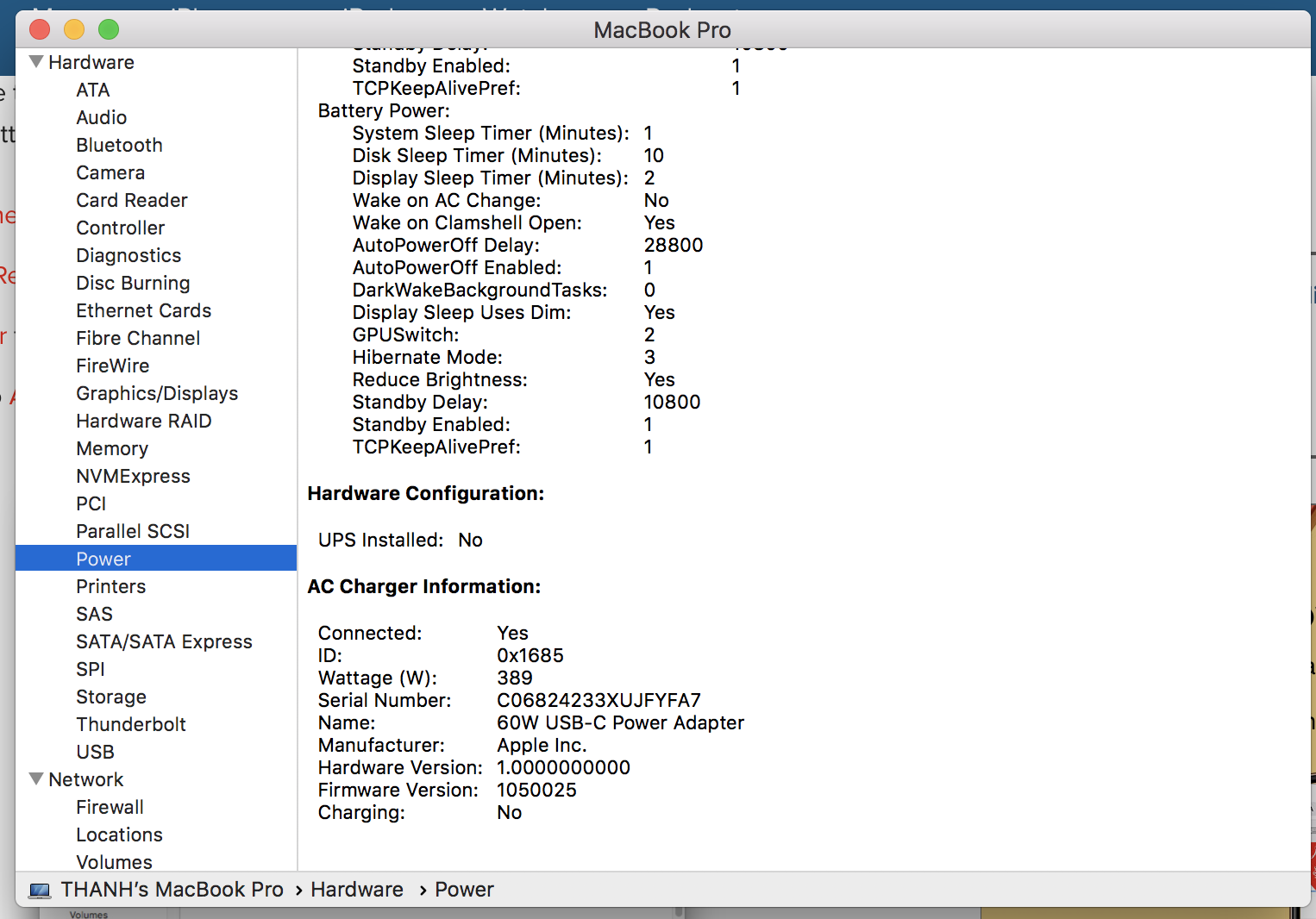
Task: Select Camera in the sidebar
Action: (110, 172)
